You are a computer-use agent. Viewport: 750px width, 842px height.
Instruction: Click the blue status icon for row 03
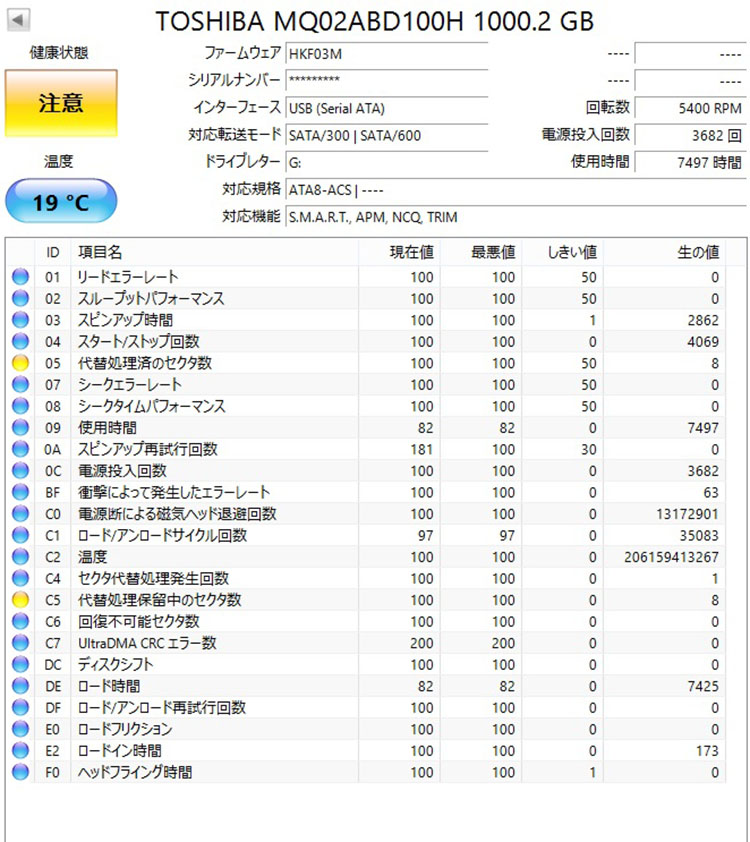click(20, 320)
